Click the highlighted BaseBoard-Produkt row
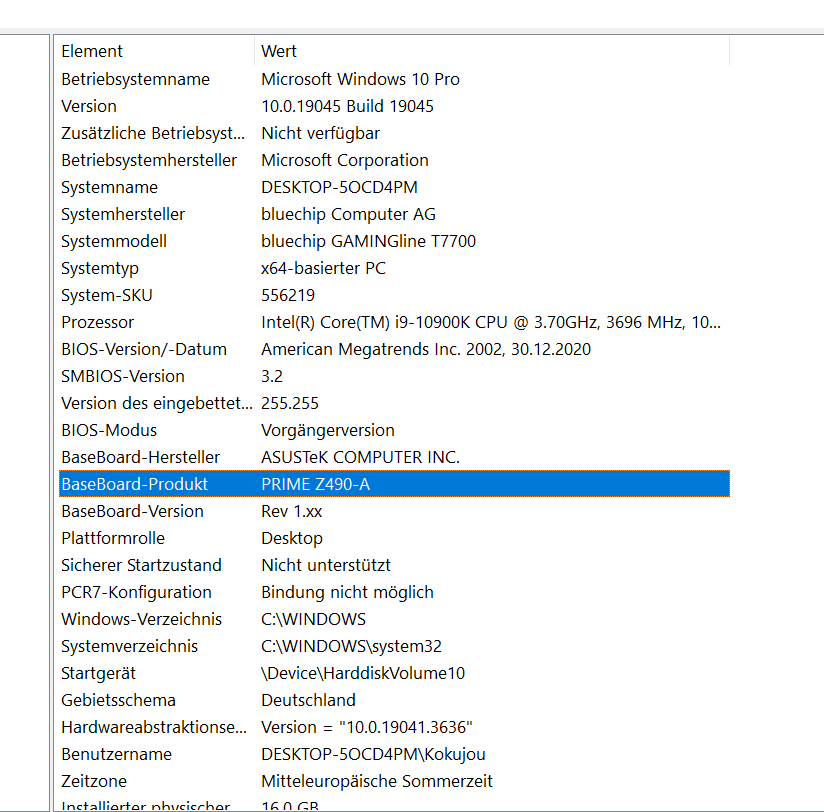This screenshot has width=824, height=812. click(394, 484)
